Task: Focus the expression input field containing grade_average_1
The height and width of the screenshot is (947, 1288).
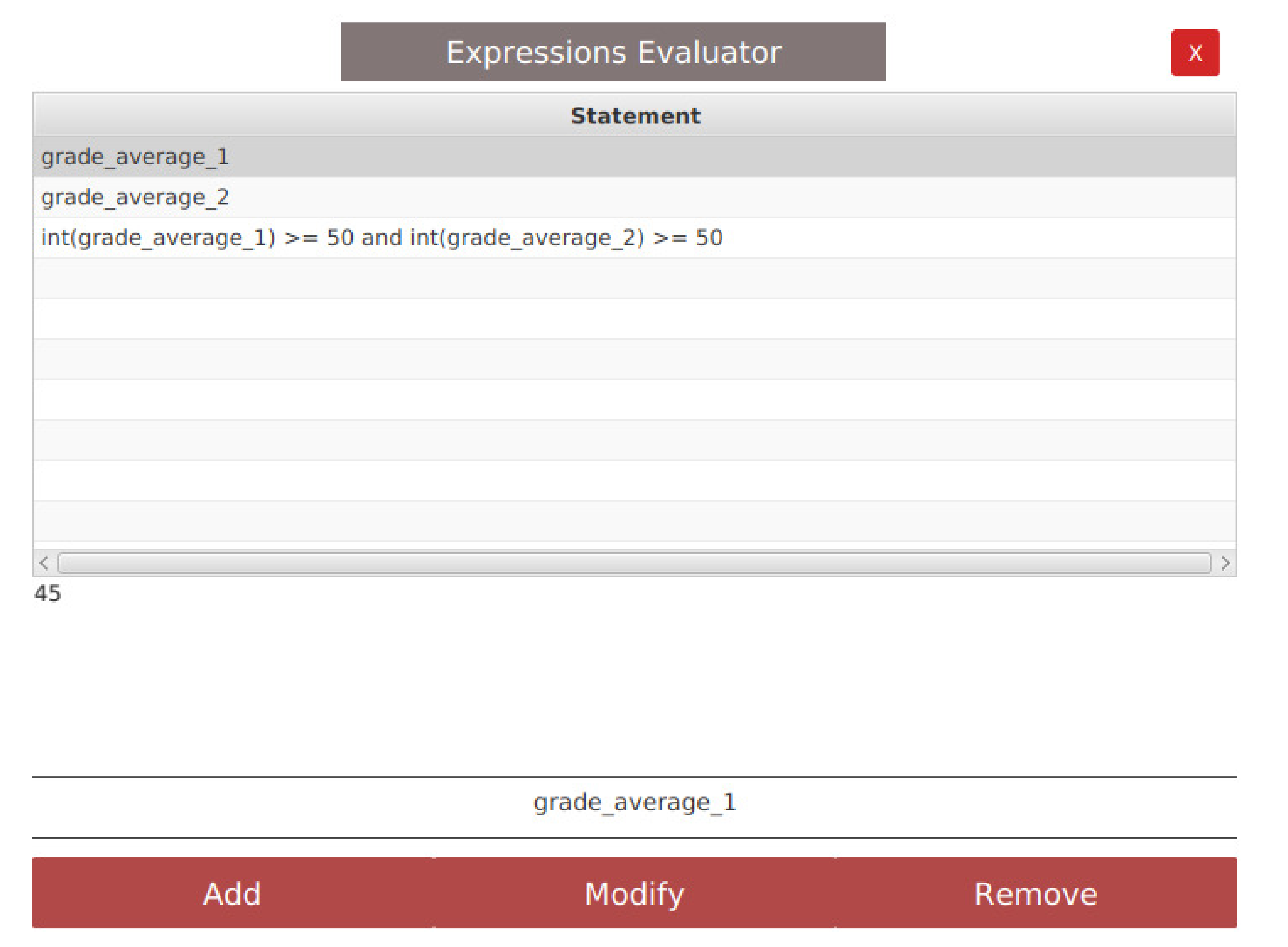Action: pos(634,803)
